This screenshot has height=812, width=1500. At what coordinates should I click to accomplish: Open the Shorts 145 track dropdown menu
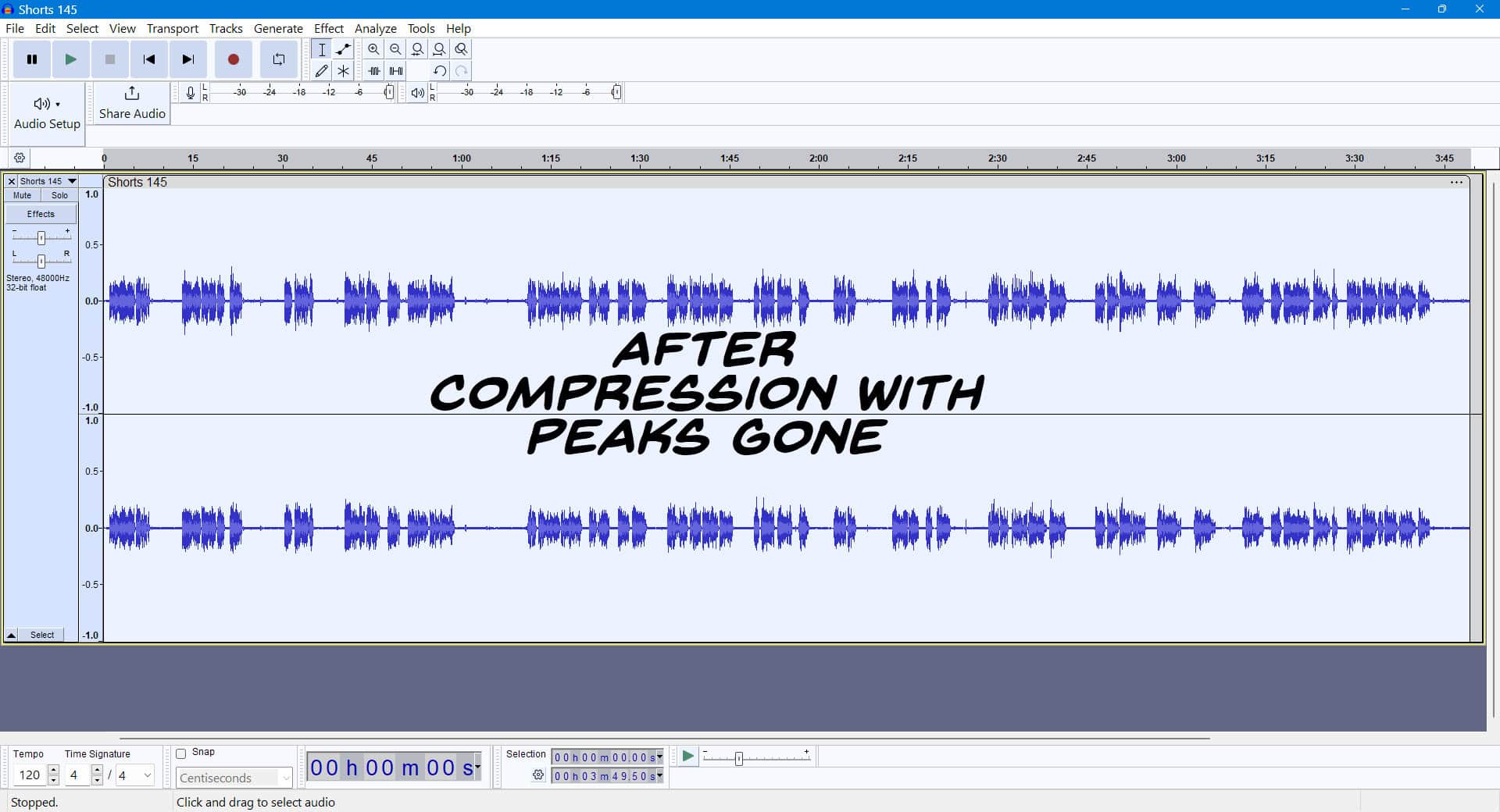pyautogui.click(x=71, y=181)
